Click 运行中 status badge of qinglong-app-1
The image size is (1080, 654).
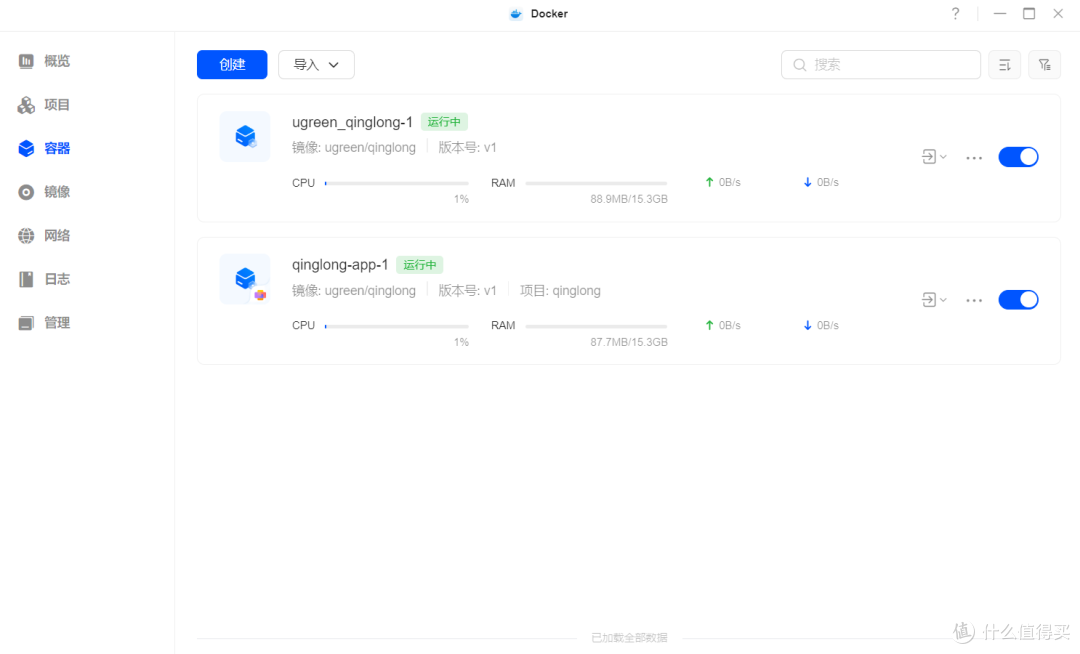click(x=419, y=265)
